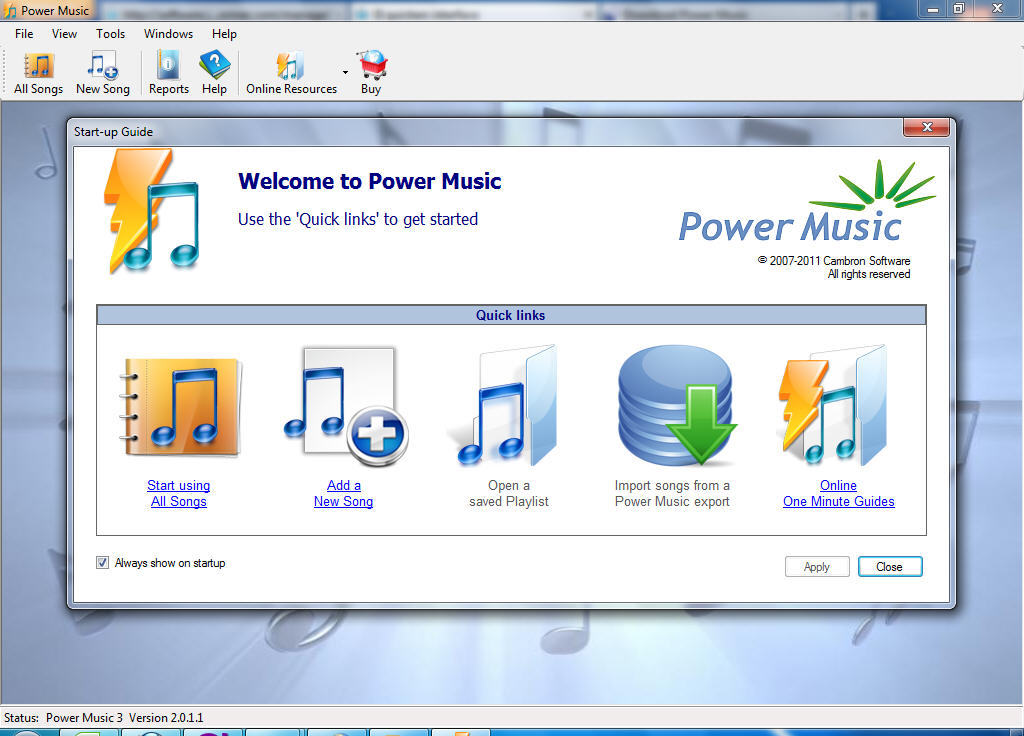Click the All Songs notebook quick link icon
1024x736 pixels.
[x=180, y=407]
